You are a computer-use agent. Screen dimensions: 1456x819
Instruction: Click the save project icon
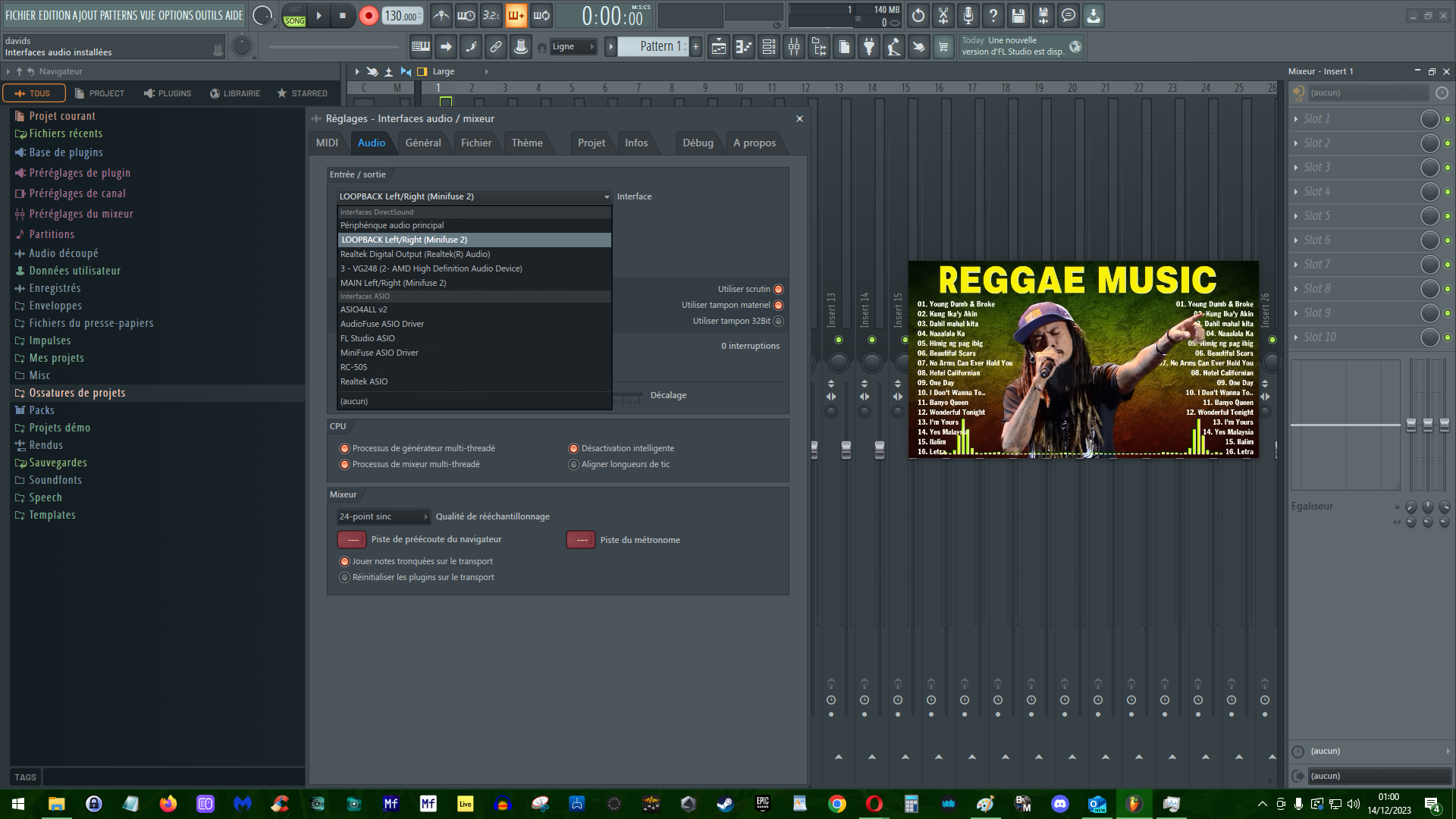coord(1018,15)
